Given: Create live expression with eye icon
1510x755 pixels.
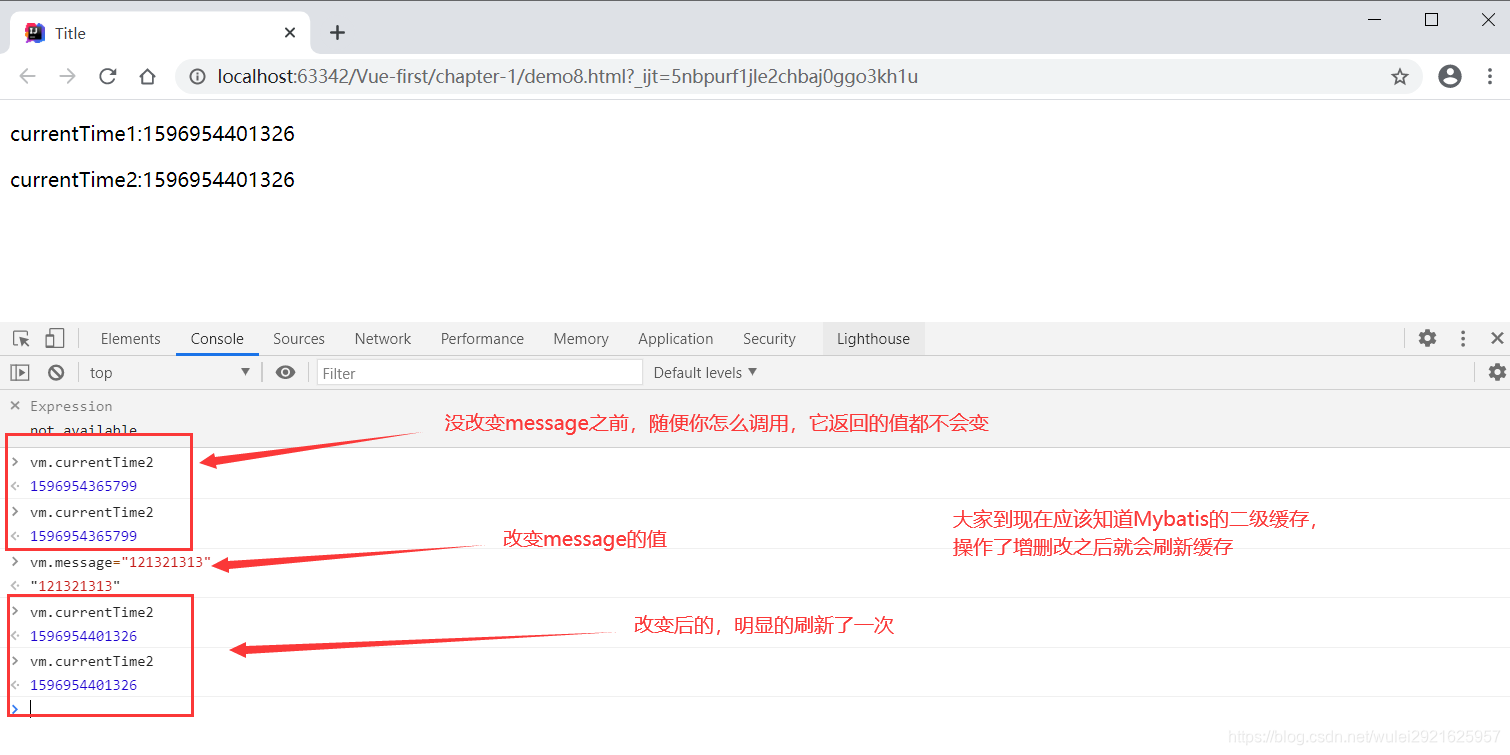Looking at the screenshot, I should click(286, 372).
